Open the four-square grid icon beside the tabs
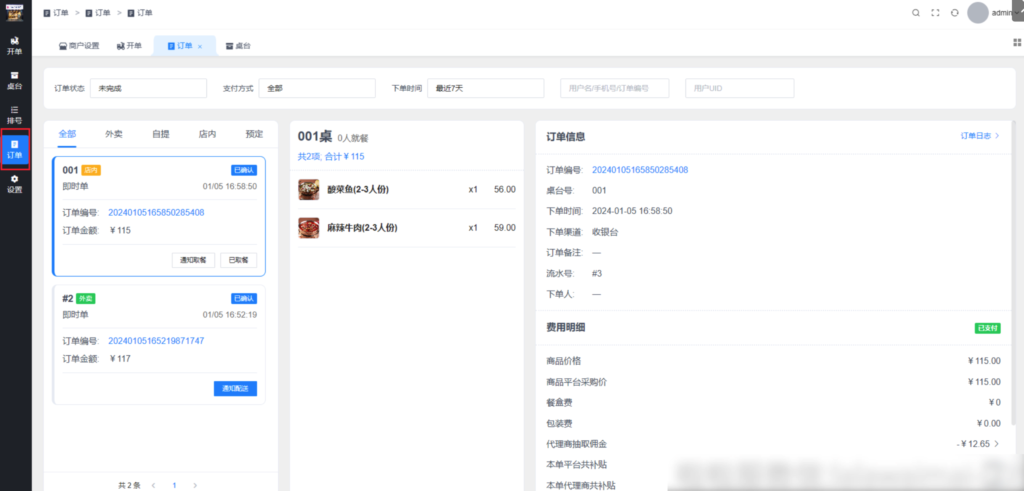 (1017, 42)
